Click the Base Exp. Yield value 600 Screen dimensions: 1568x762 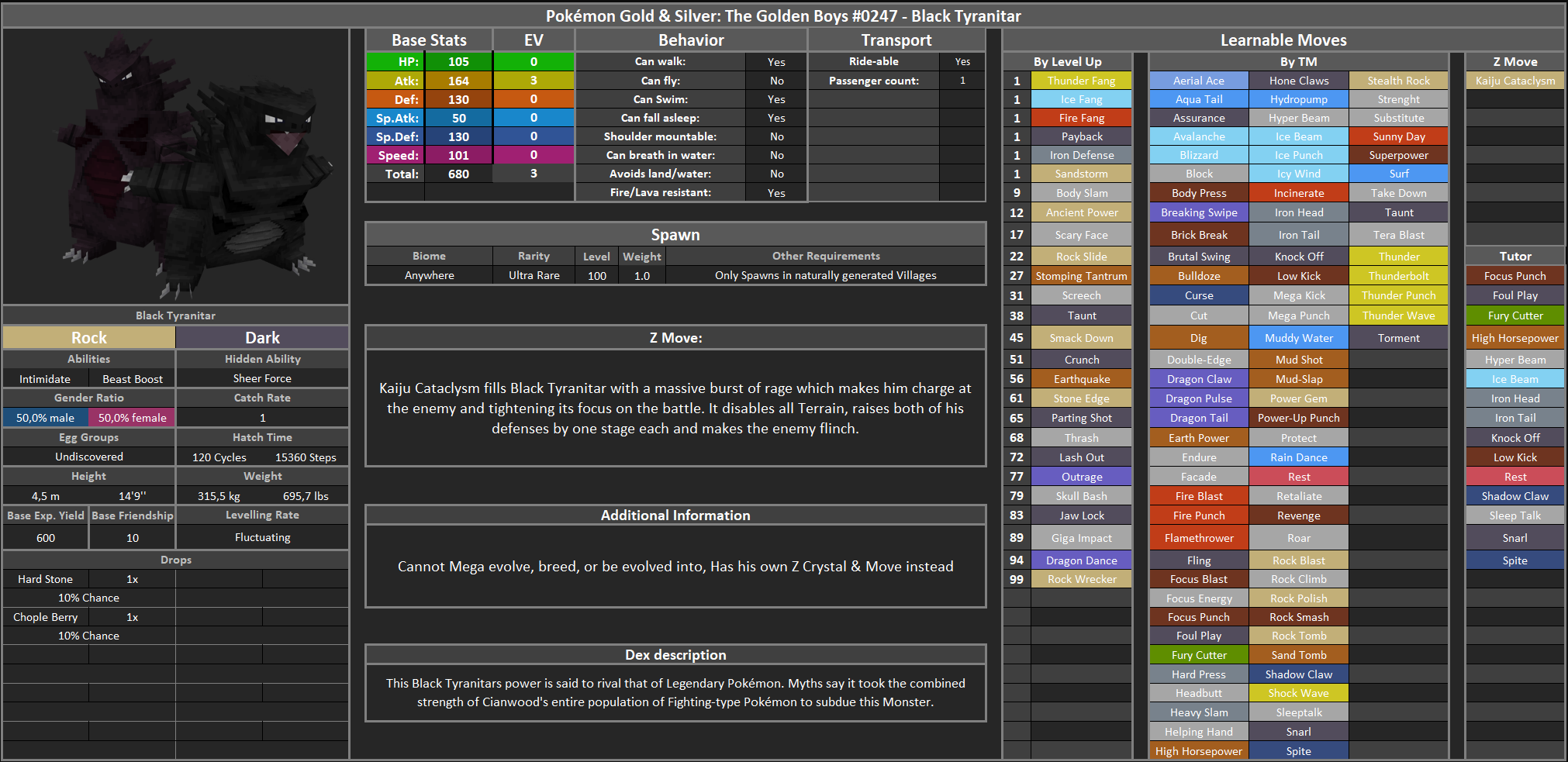[46, 538]
